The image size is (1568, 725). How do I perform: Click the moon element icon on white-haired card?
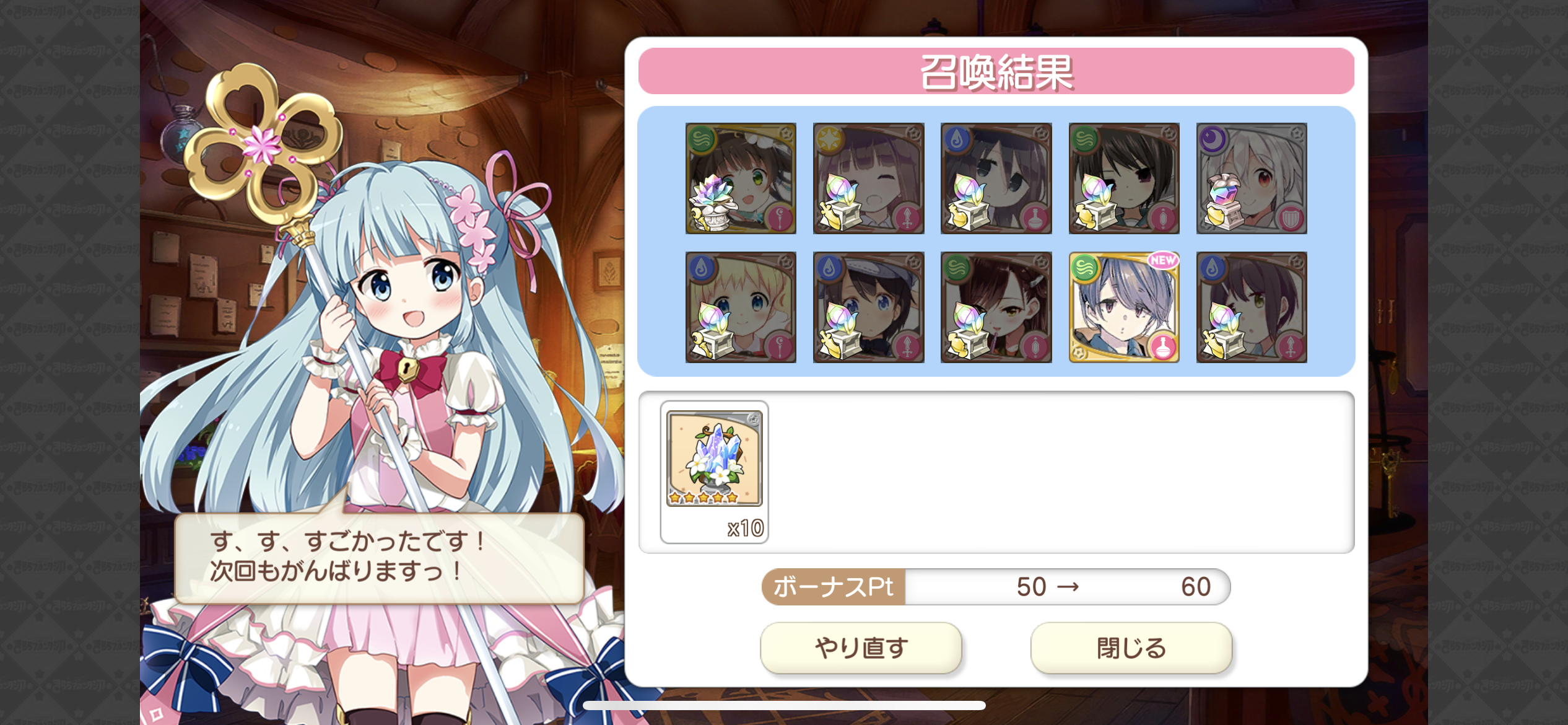point(1213,139)
